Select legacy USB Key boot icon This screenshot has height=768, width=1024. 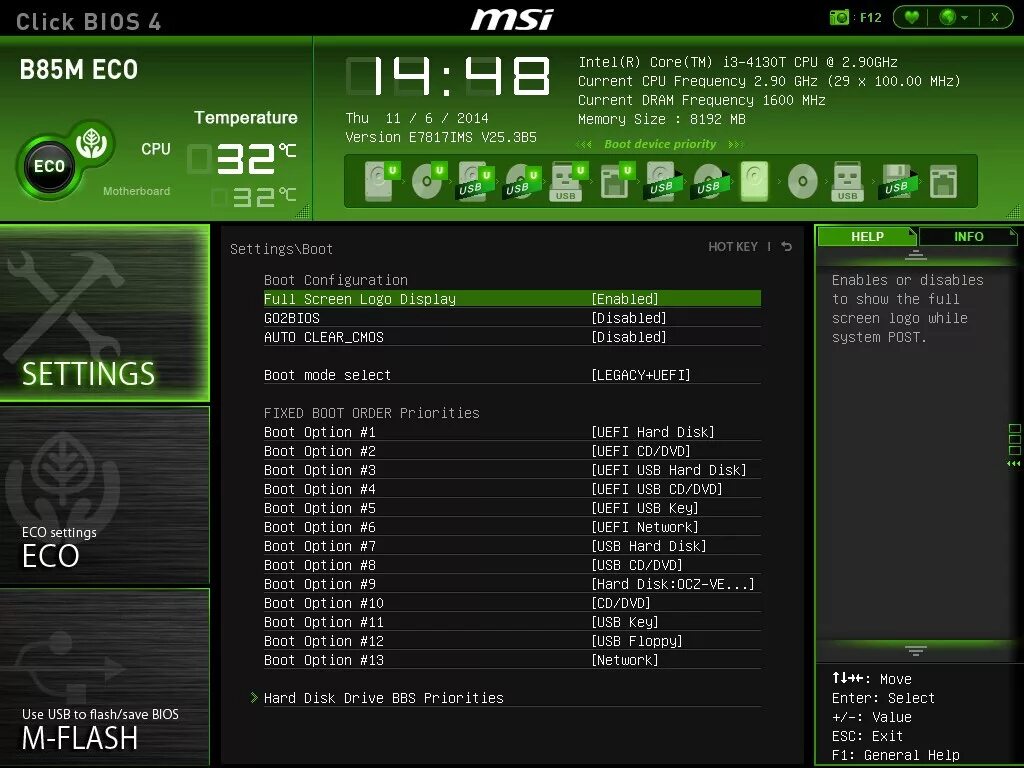(x=848, y=181)
